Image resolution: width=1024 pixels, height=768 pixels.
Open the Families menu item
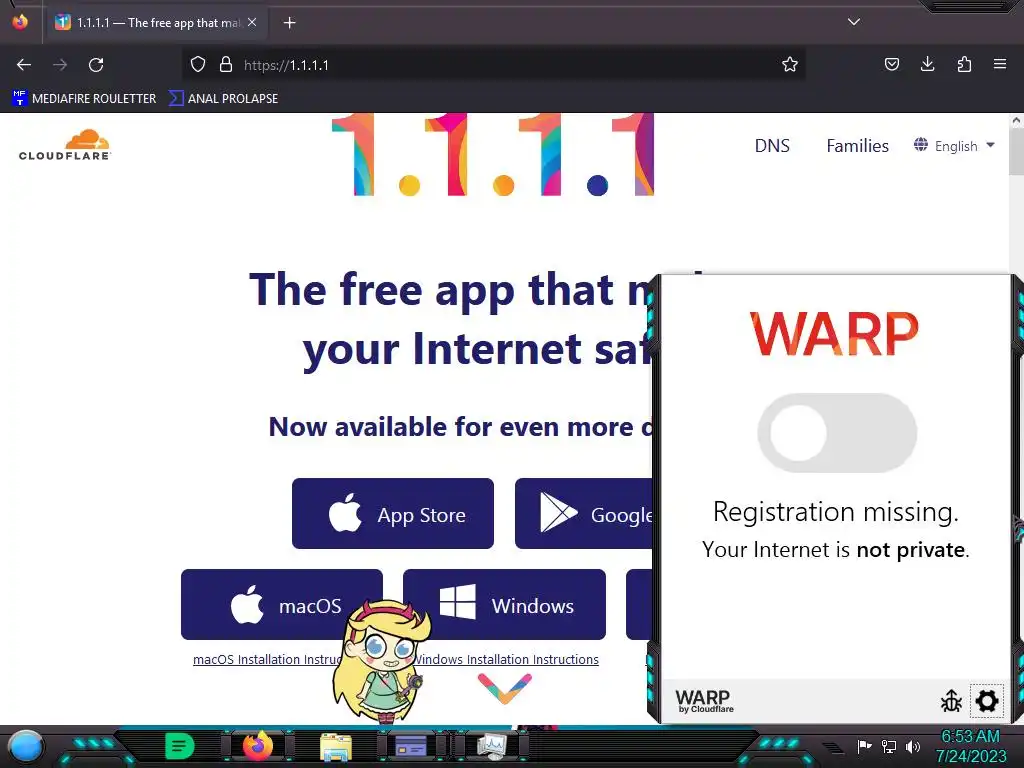click(857, 146)
